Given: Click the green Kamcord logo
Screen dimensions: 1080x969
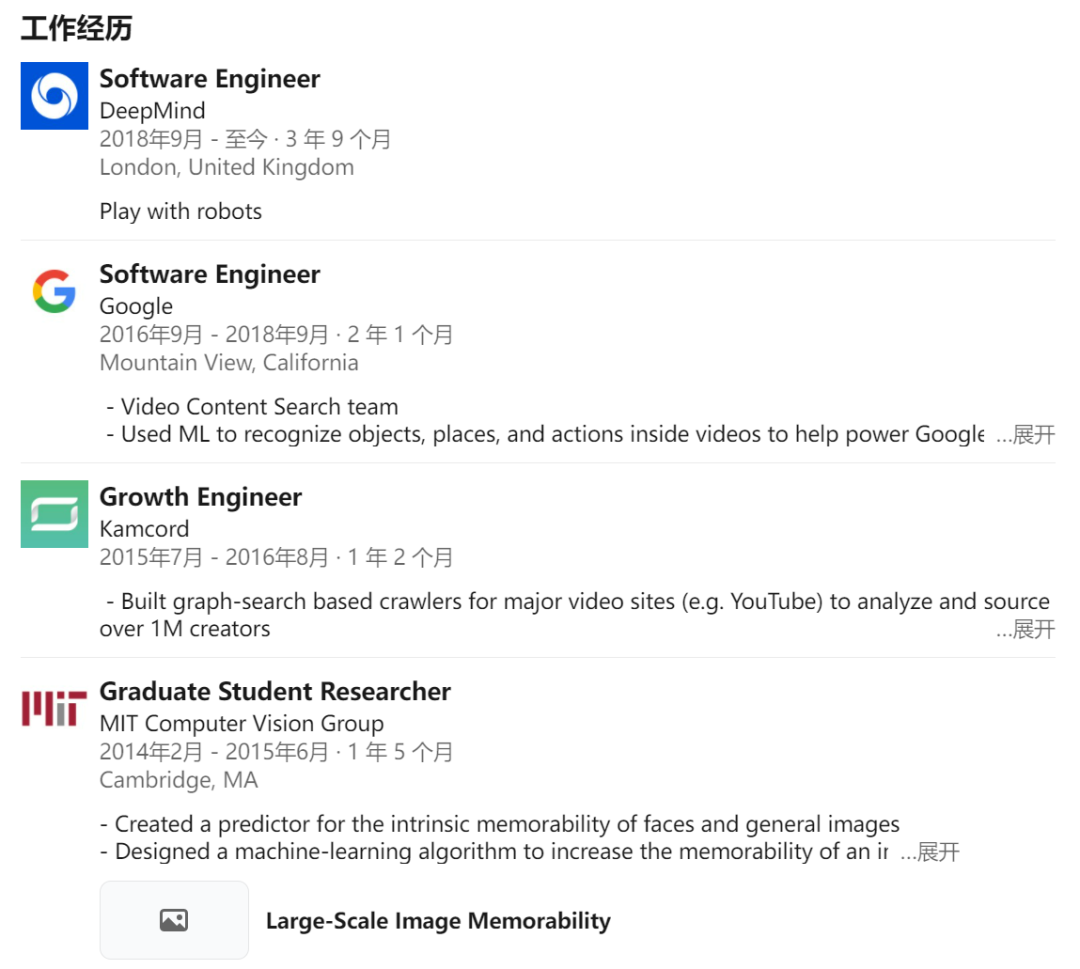Looking at the screenshot, I should 54,514.
